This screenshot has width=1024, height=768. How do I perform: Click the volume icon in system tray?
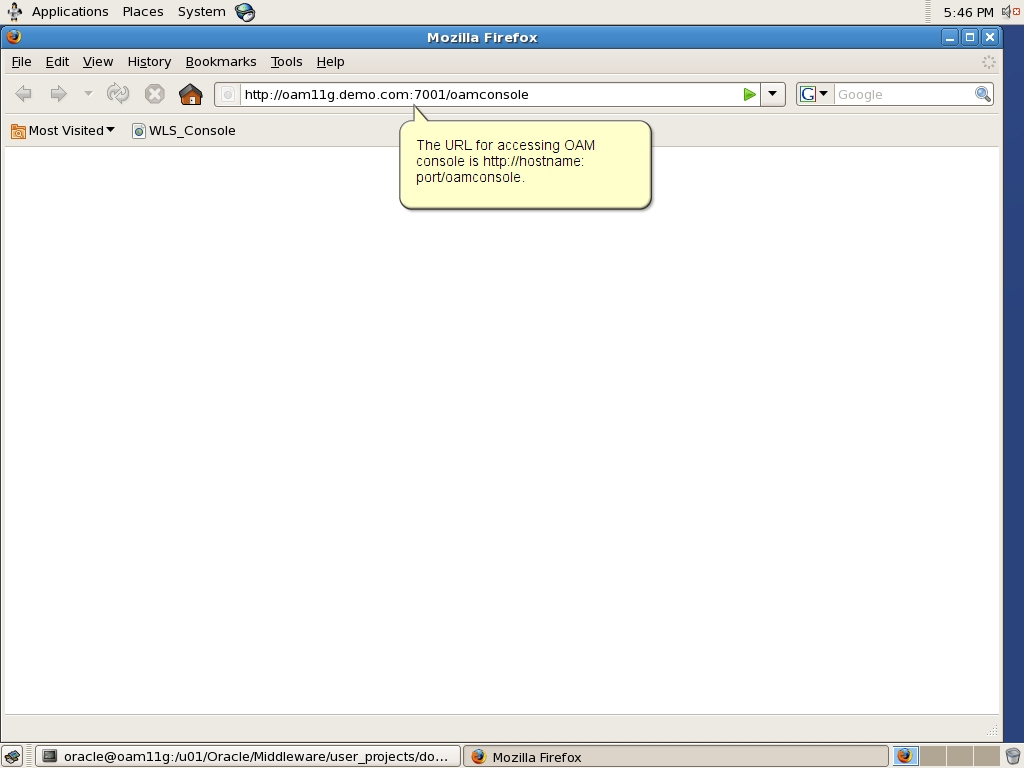[1005, 11]
